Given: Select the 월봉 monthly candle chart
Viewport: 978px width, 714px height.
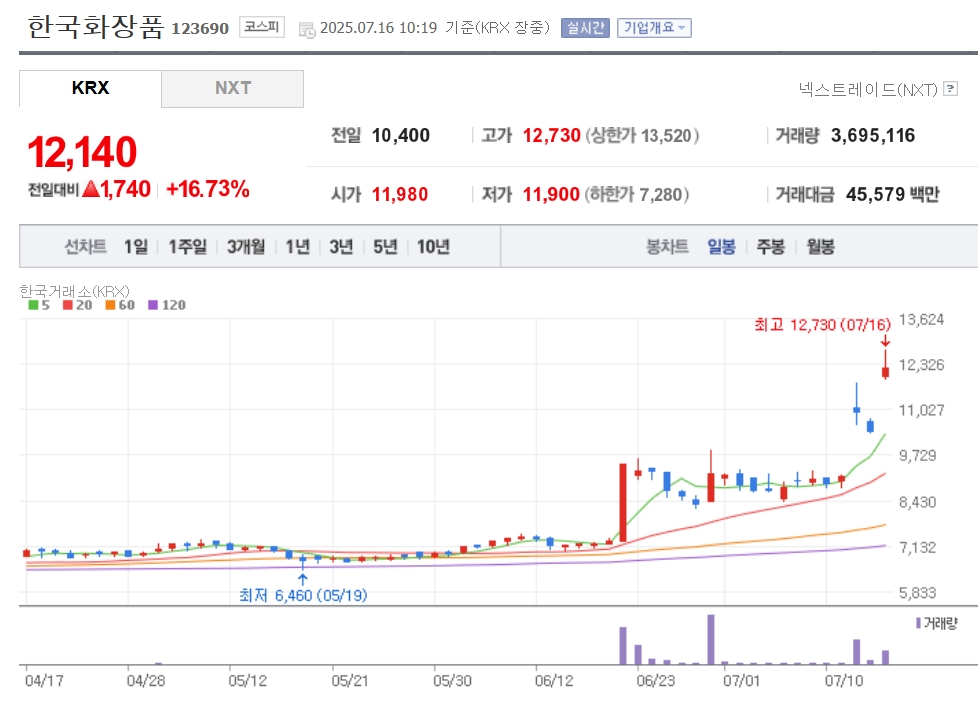Looking at the screenshot, I should pyautogui.click(x=820, y=247).
